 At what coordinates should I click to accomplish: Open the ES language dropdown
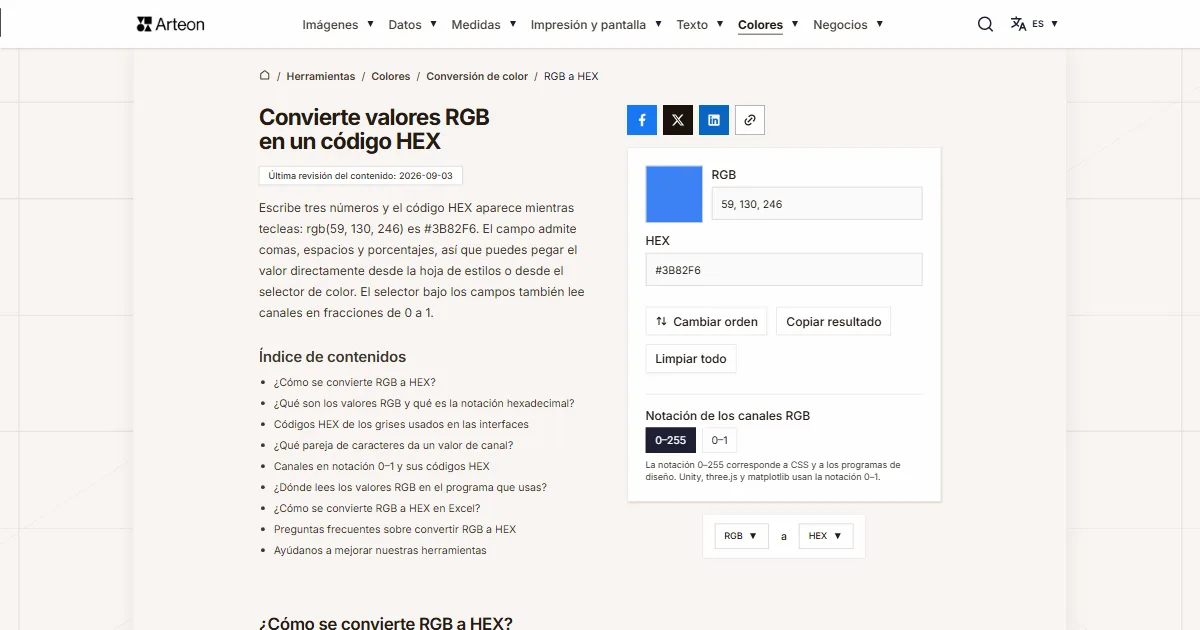[x=1045, y=24]
